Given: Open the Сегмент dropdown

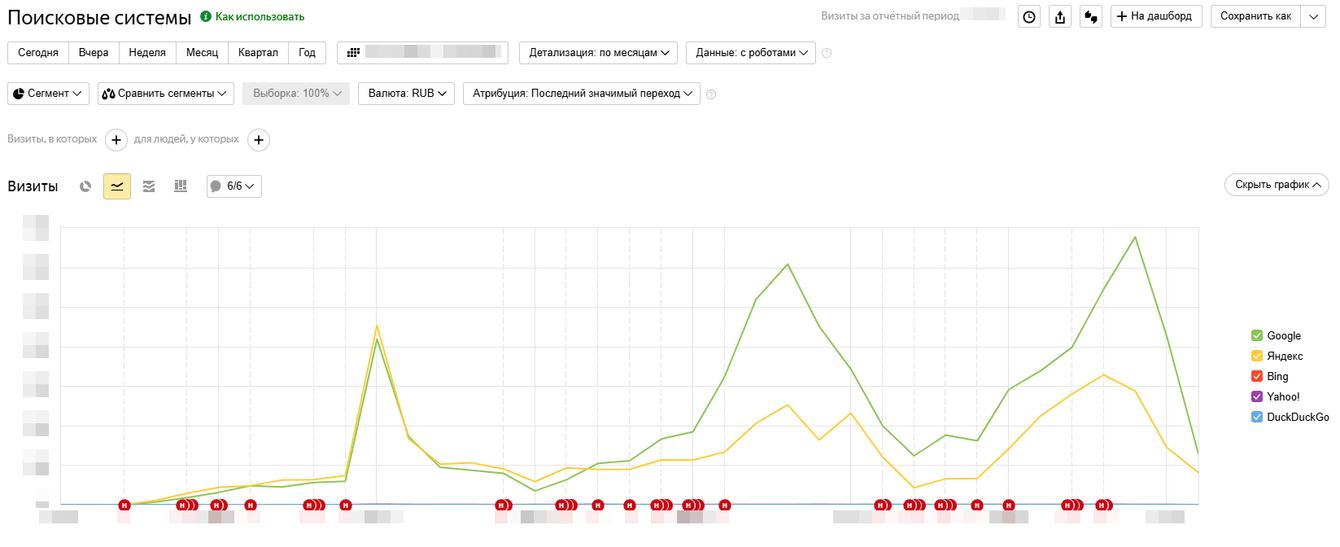Looking at the screenshot, I should pos(48,93).
